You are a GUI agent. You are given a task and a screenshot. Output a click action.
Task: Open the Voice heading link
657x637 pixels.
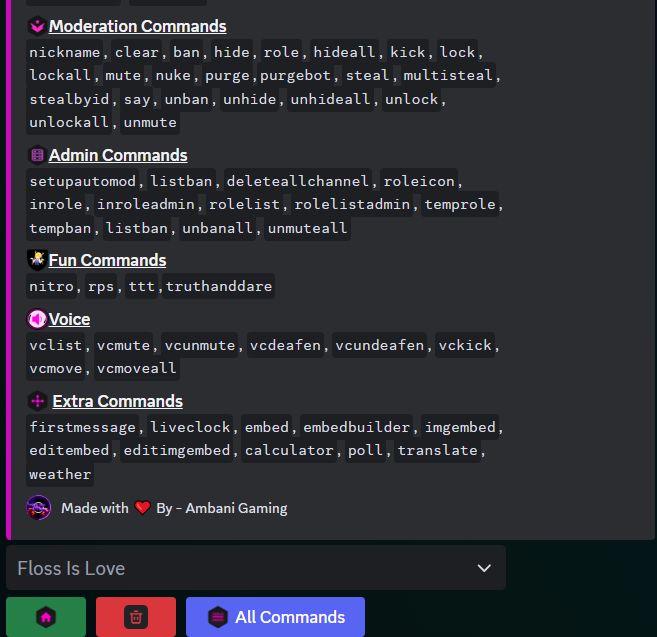click(x=69, y=319)
